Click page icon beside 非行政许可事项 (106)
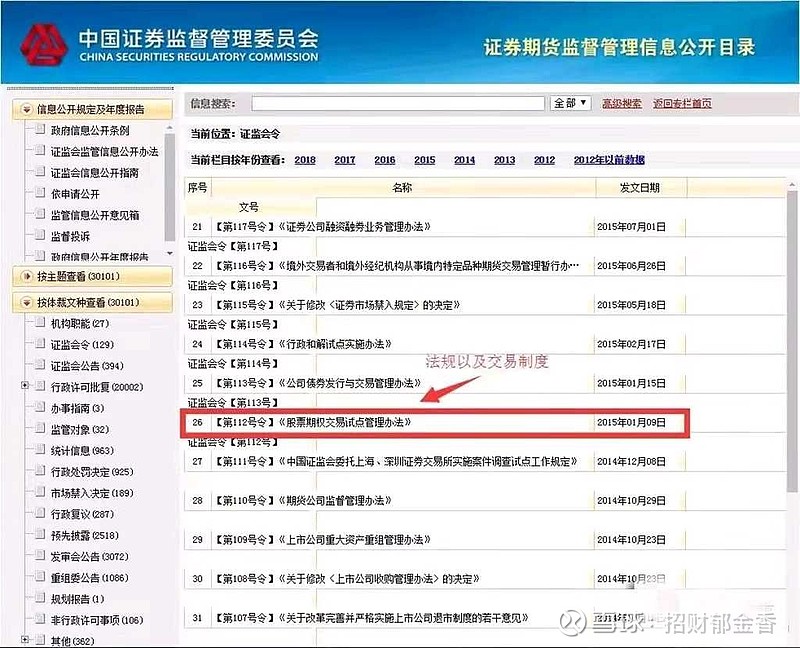The height and width of the screenshot is (648, 800). [x=40, y=619]
